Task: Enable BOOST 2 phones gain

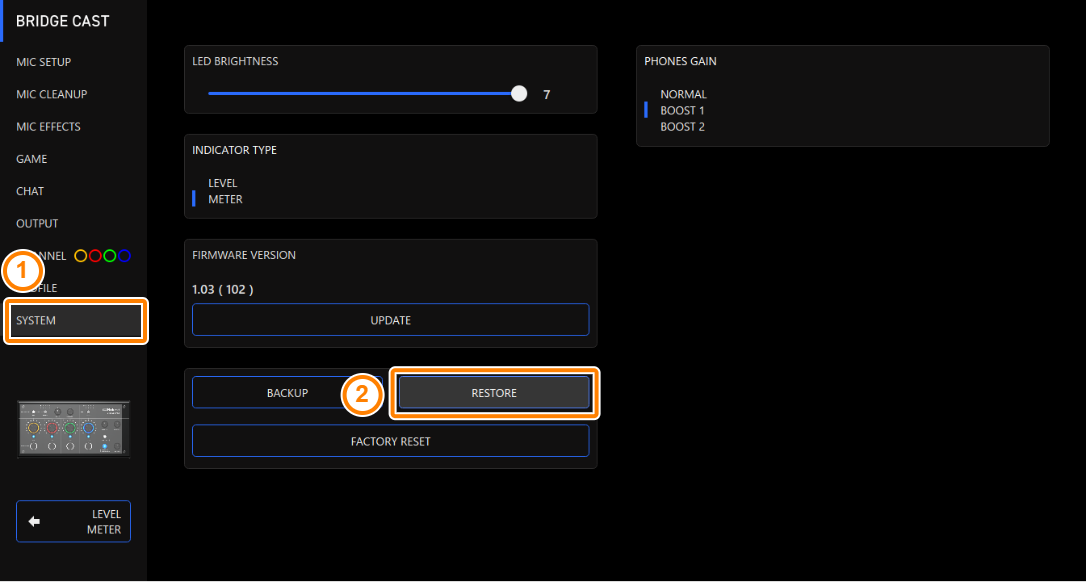Action: coord(682,126)
